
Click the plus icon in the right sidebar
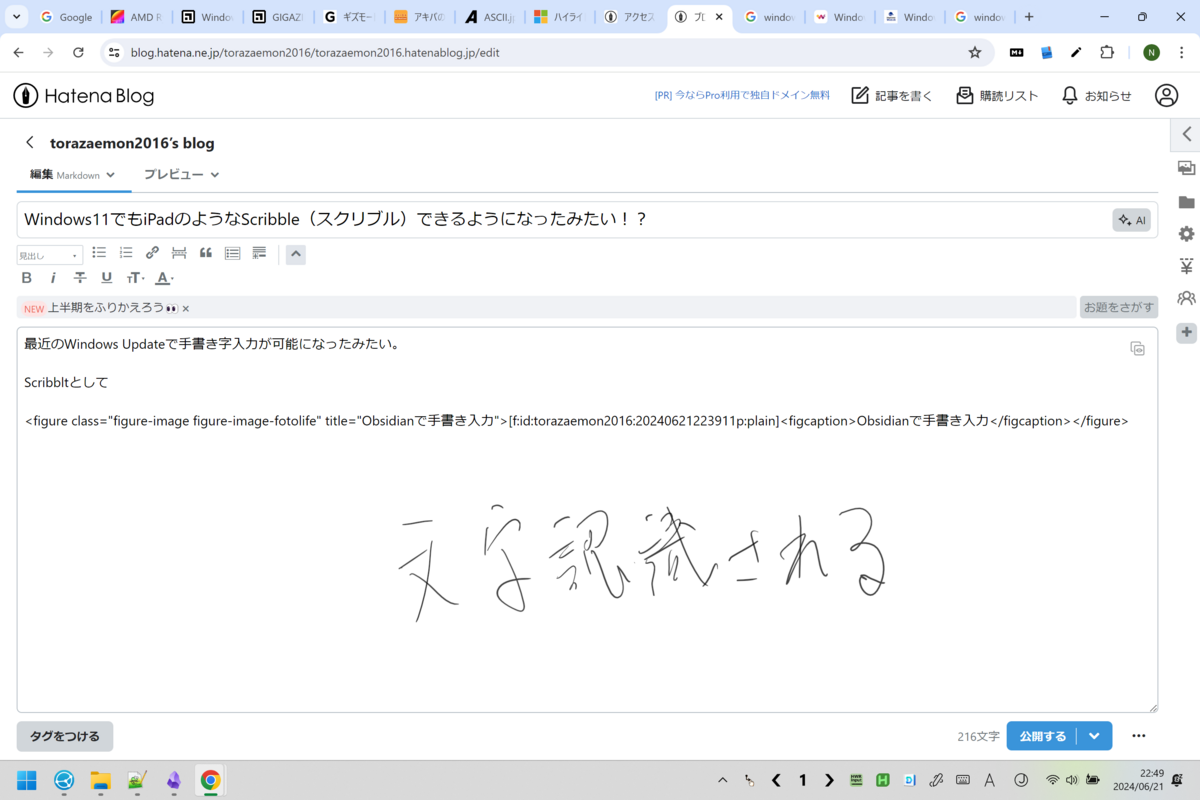[x=1186, y=332]
